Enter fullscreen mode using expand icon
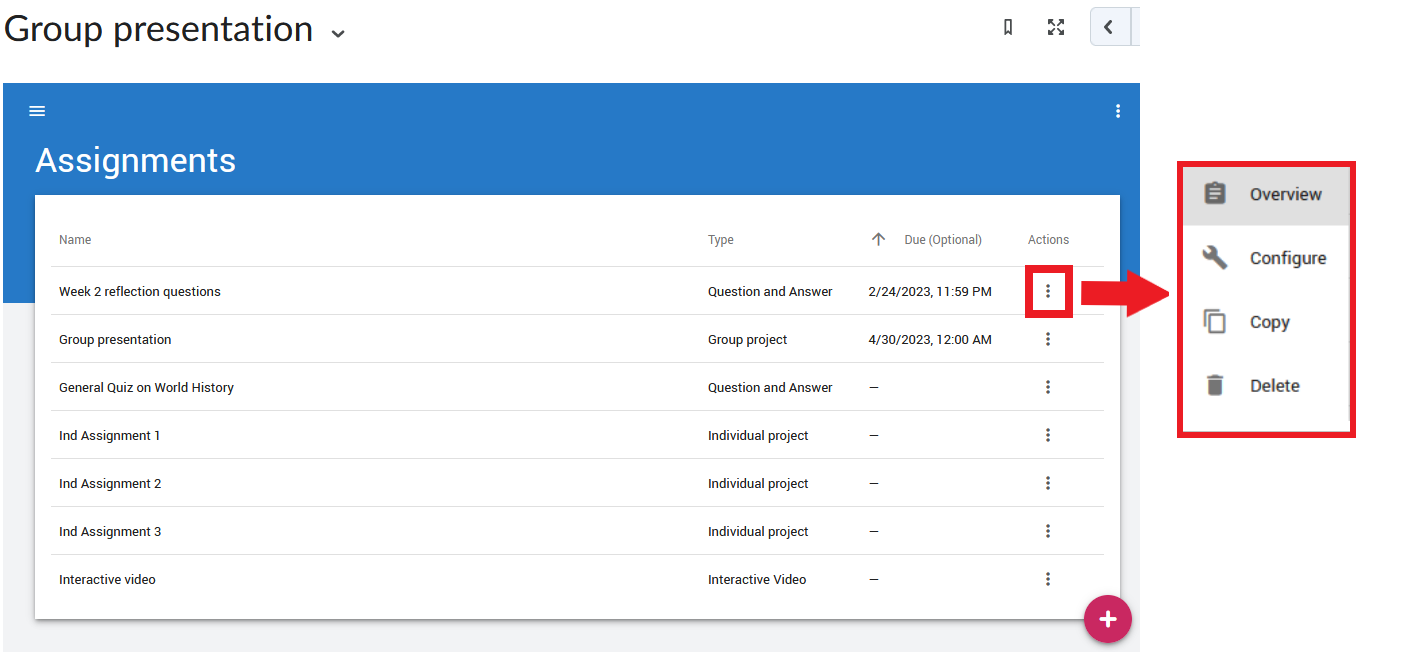The height and width of the screenshot is (652, 1413). click(1056, 27)
